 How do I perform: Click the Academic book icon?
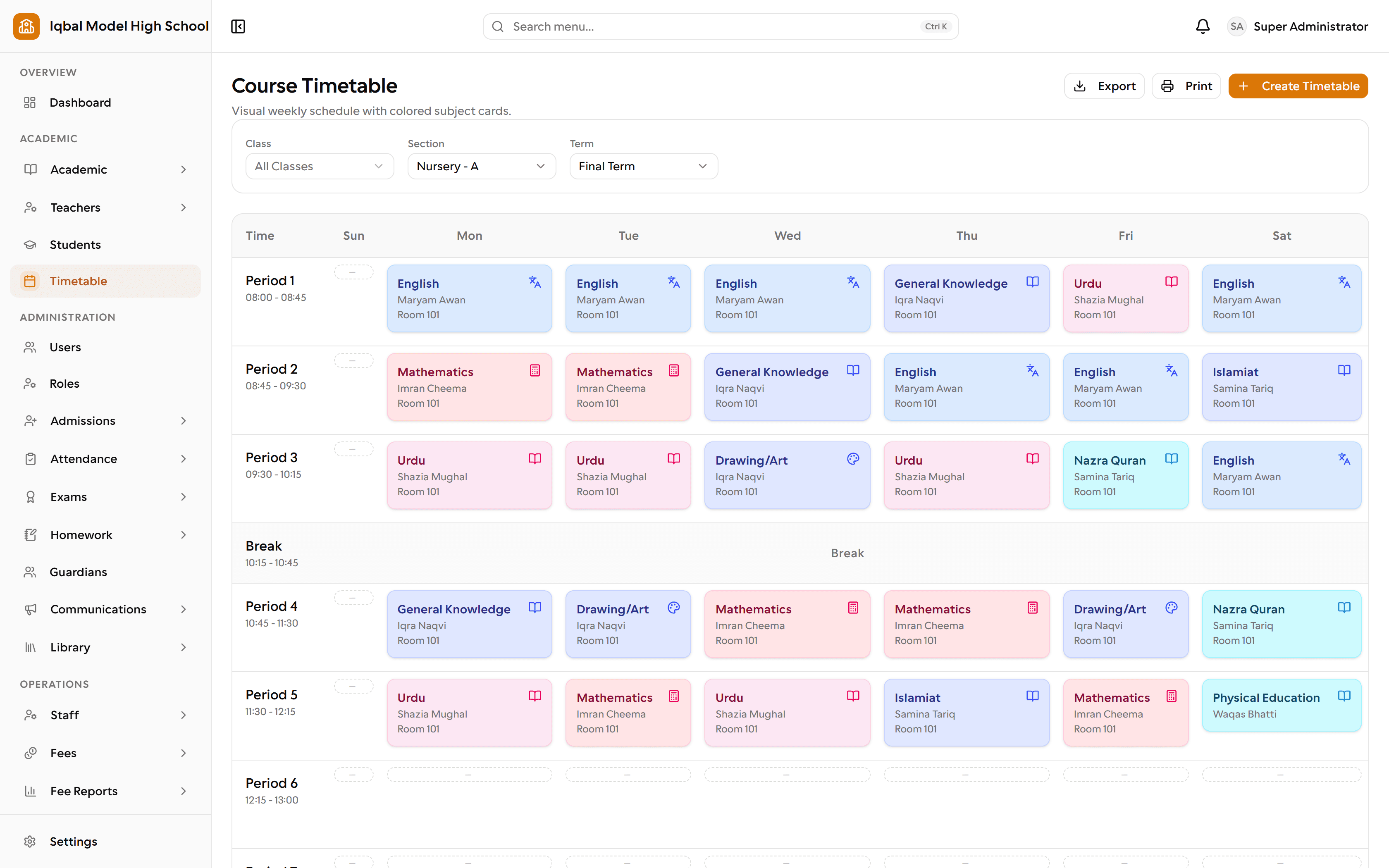click(x=31, y=169)
